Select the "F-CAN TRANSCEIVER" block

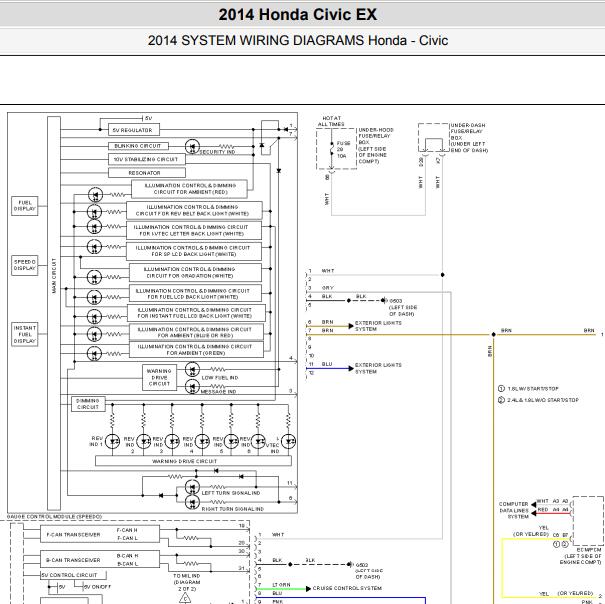click(100, 534)
